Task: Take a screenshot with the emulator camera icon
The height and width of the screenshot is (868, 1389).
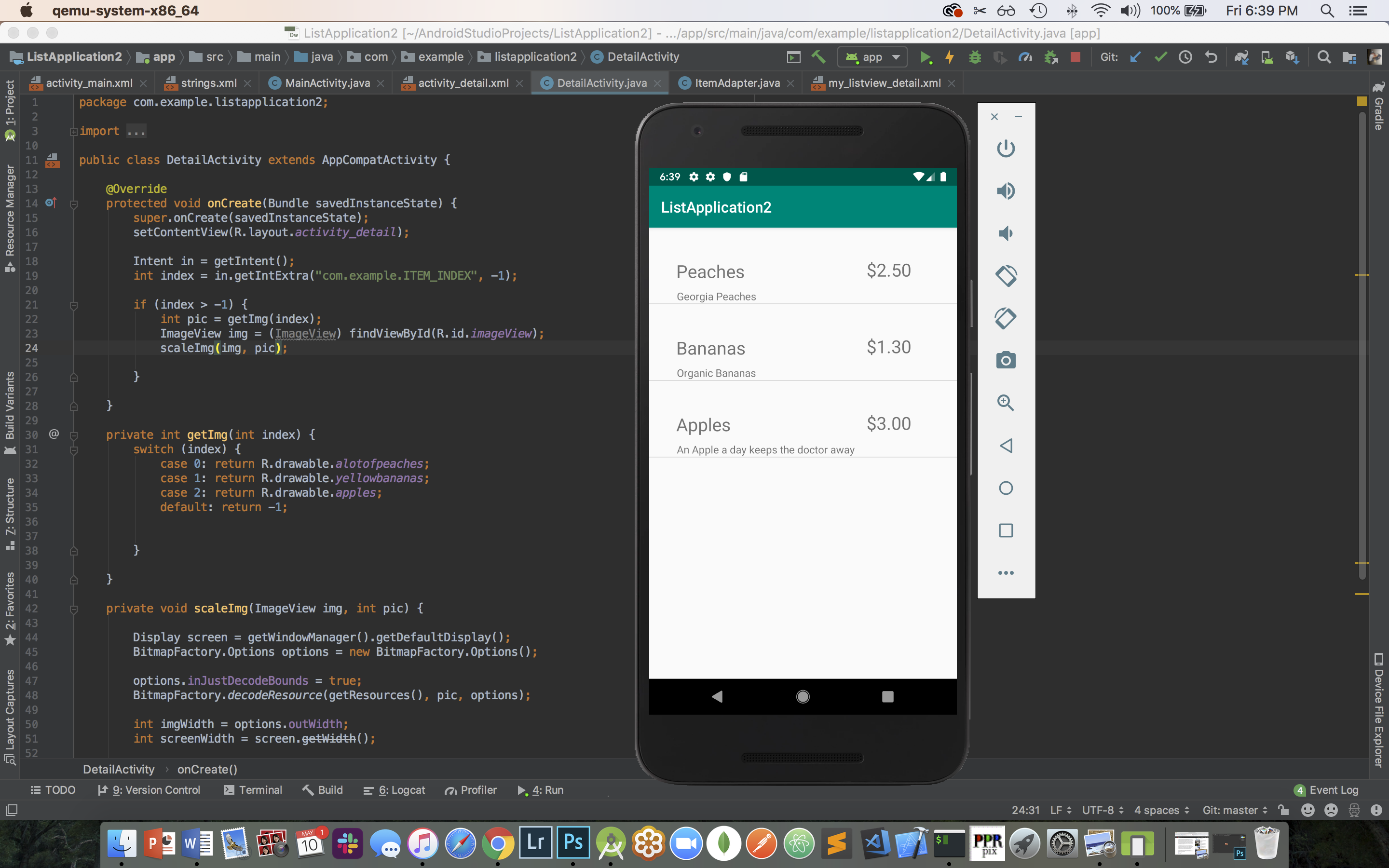Action: click(x=1006, y=360)
